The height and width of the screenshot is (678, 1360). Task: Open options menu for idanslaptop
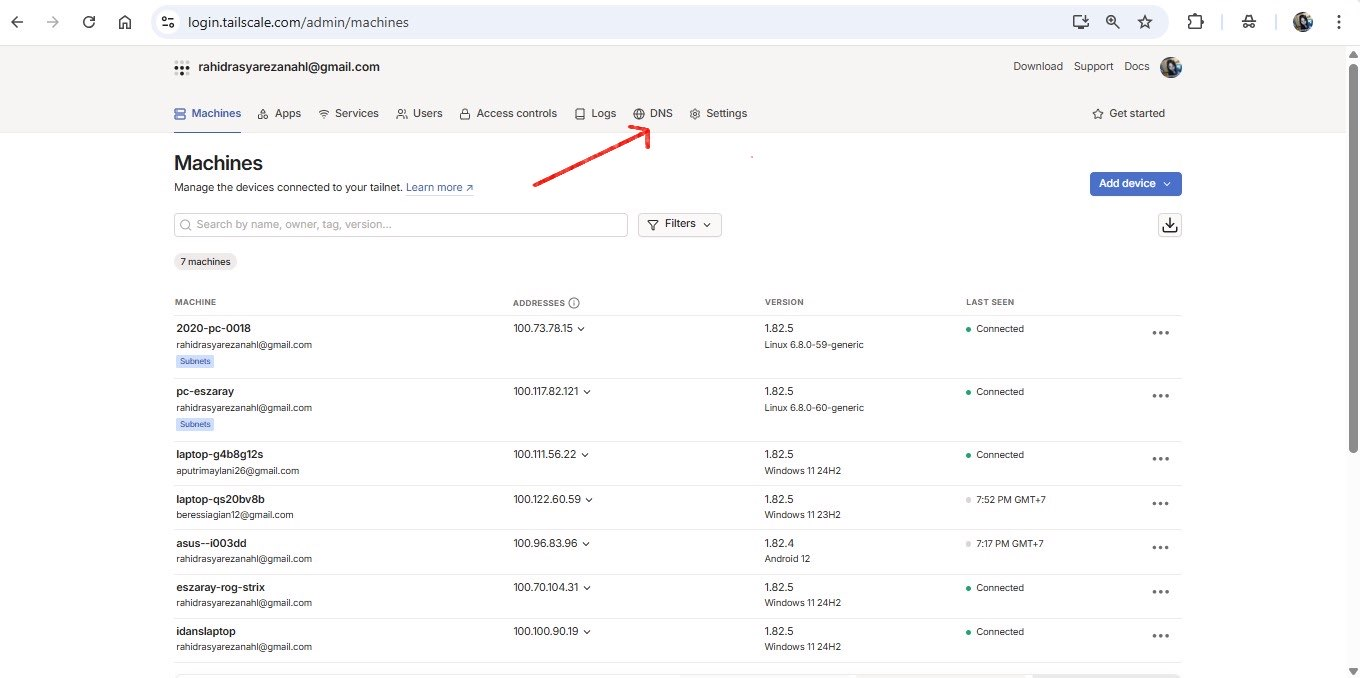(1160, 636)
